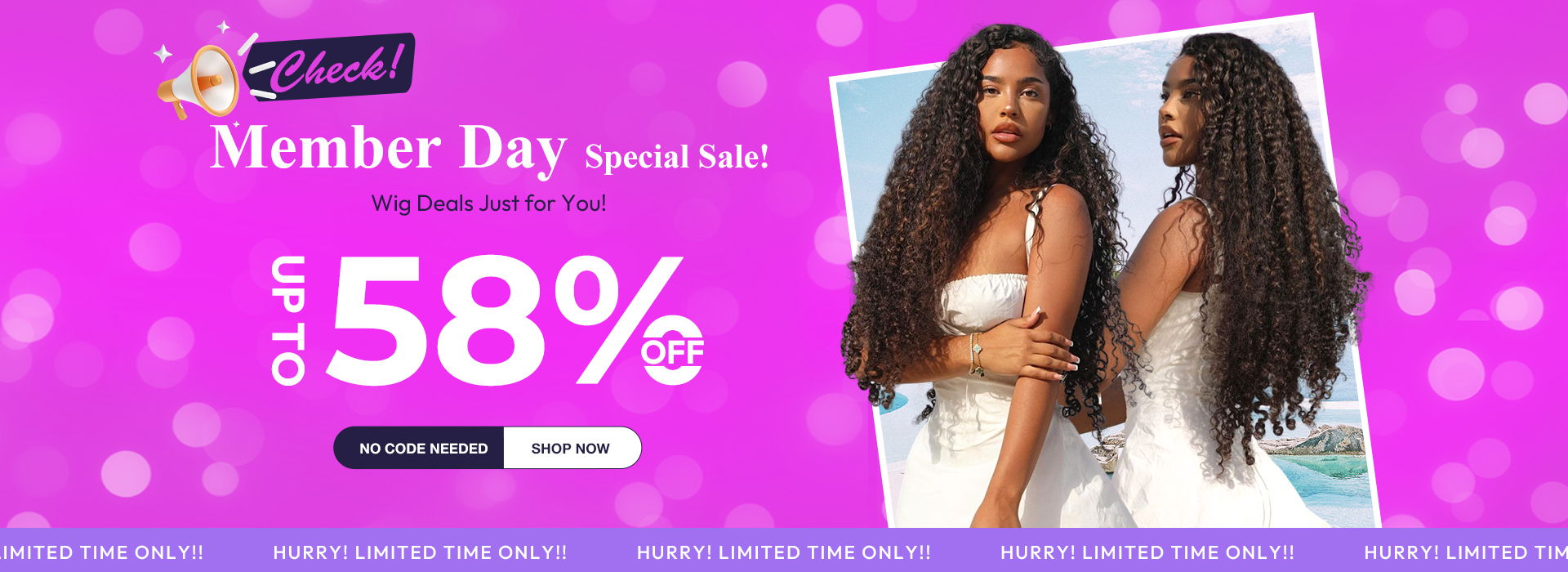1568x572 pixels.
Task: Click the sparkle star beside the megaphone
Action: coord(163,54)
